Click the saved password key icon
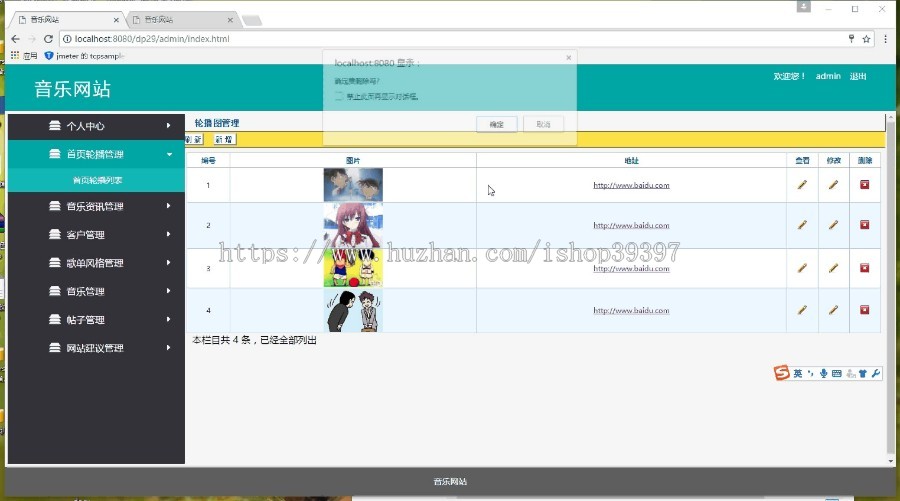 click(x=851, y=38)
